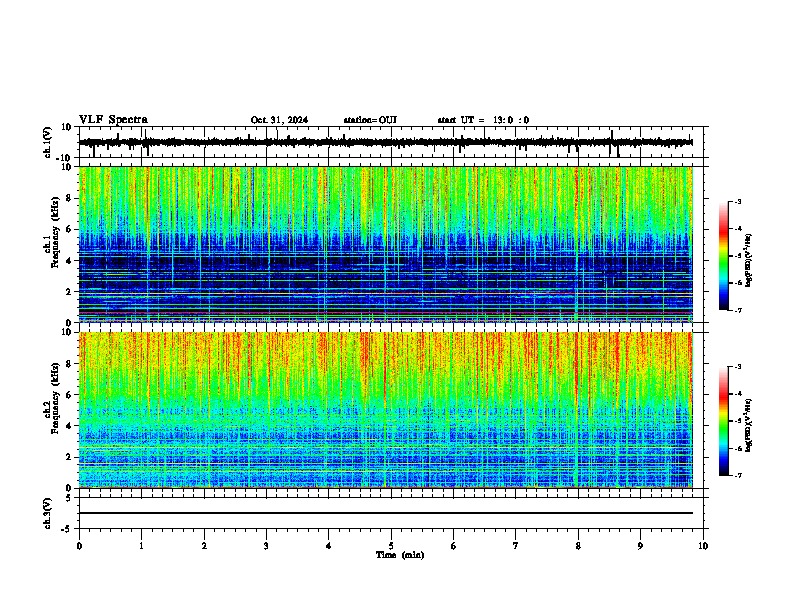Click time axis tick label "9"

coord(640,546)
